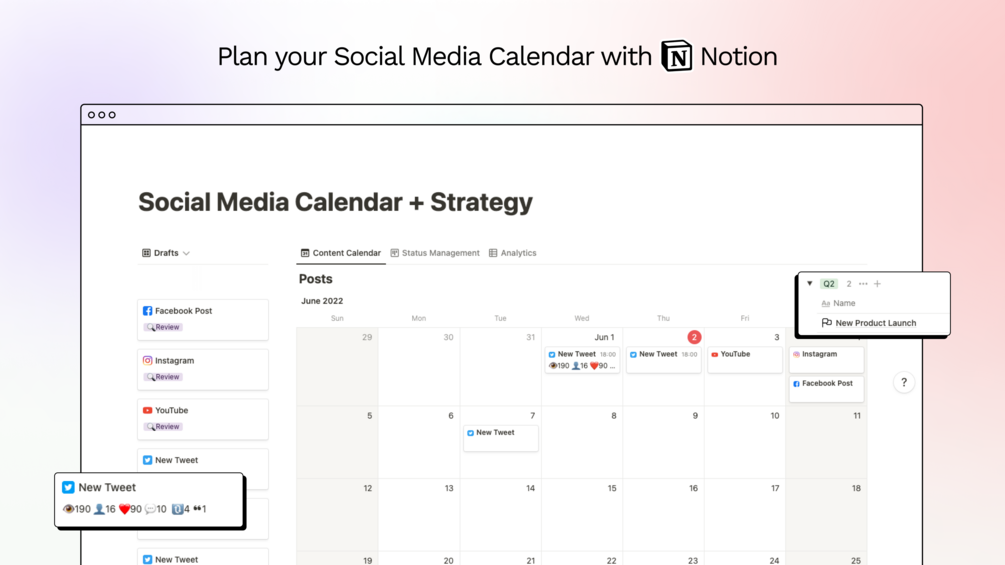Viewport: 1005px width, 565px height.
Task: Open the help question mark button
Action: point(904,382)
